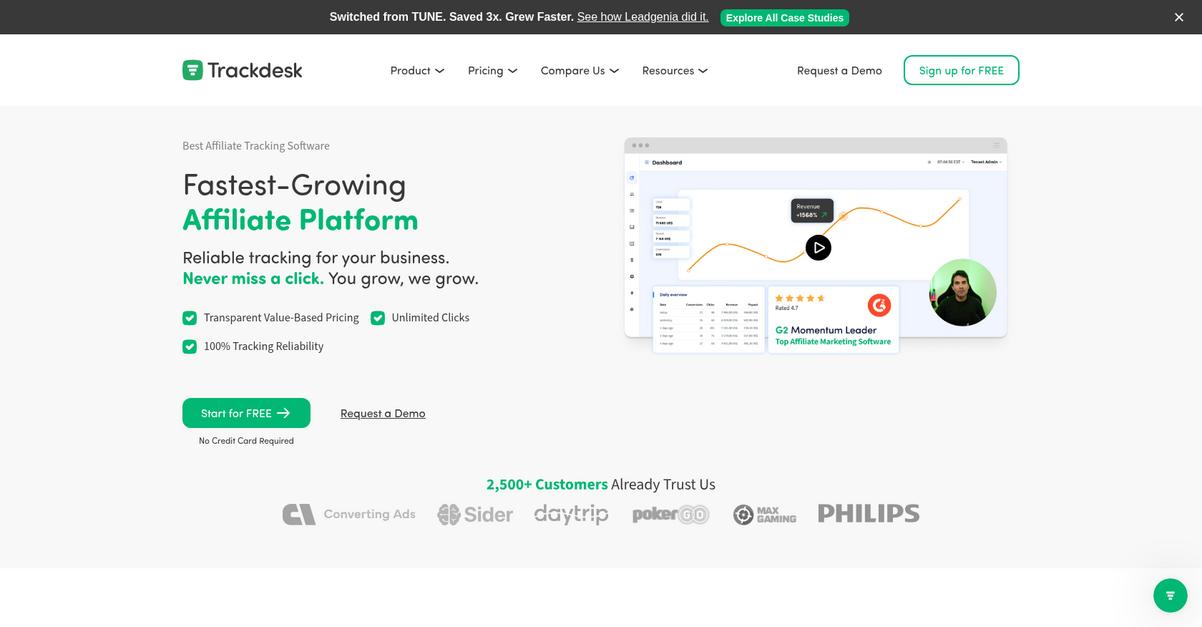Click the Converting Ads logo
The image size is (1202, 627).
(349, 514)
